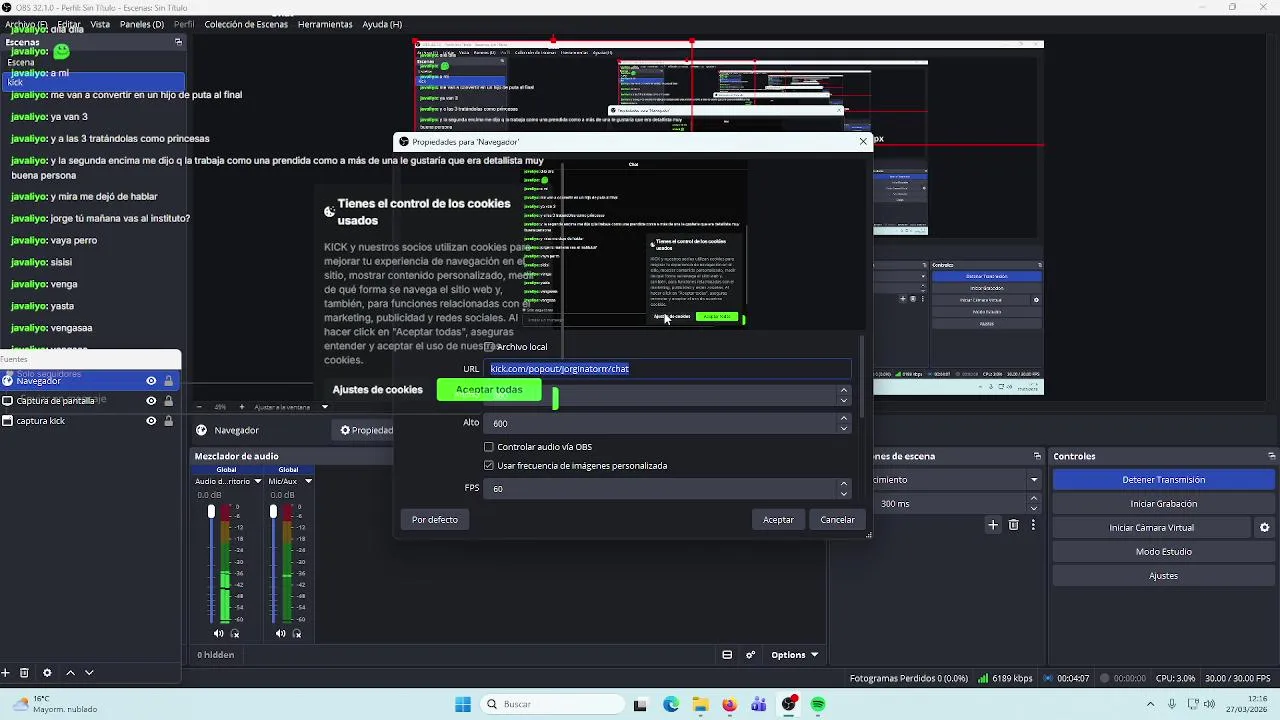Toggle monitoring headphone icon for Mic/Aux

297,633
